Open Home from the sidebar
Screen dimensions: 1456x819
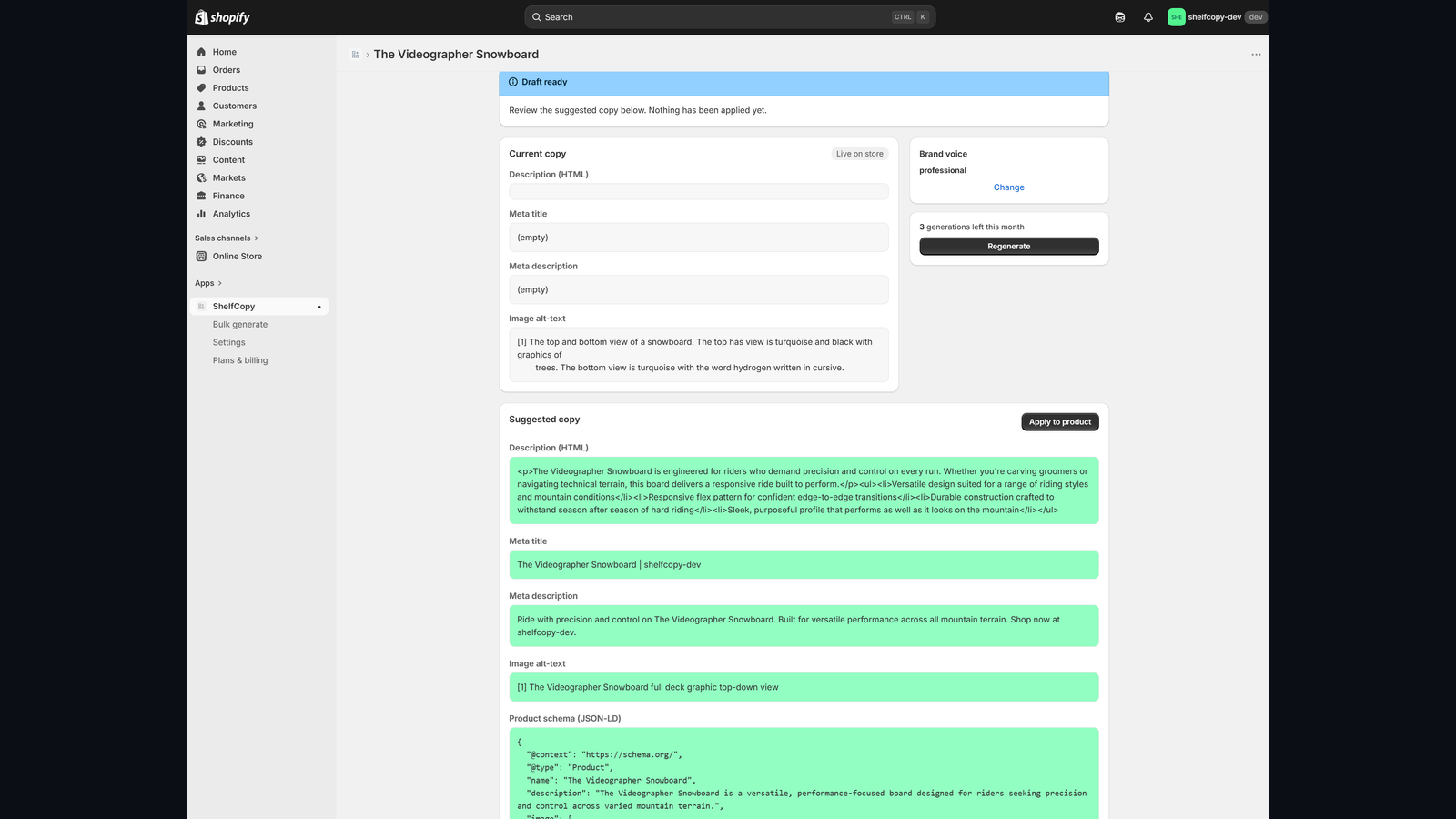click(x=224, y=52)
